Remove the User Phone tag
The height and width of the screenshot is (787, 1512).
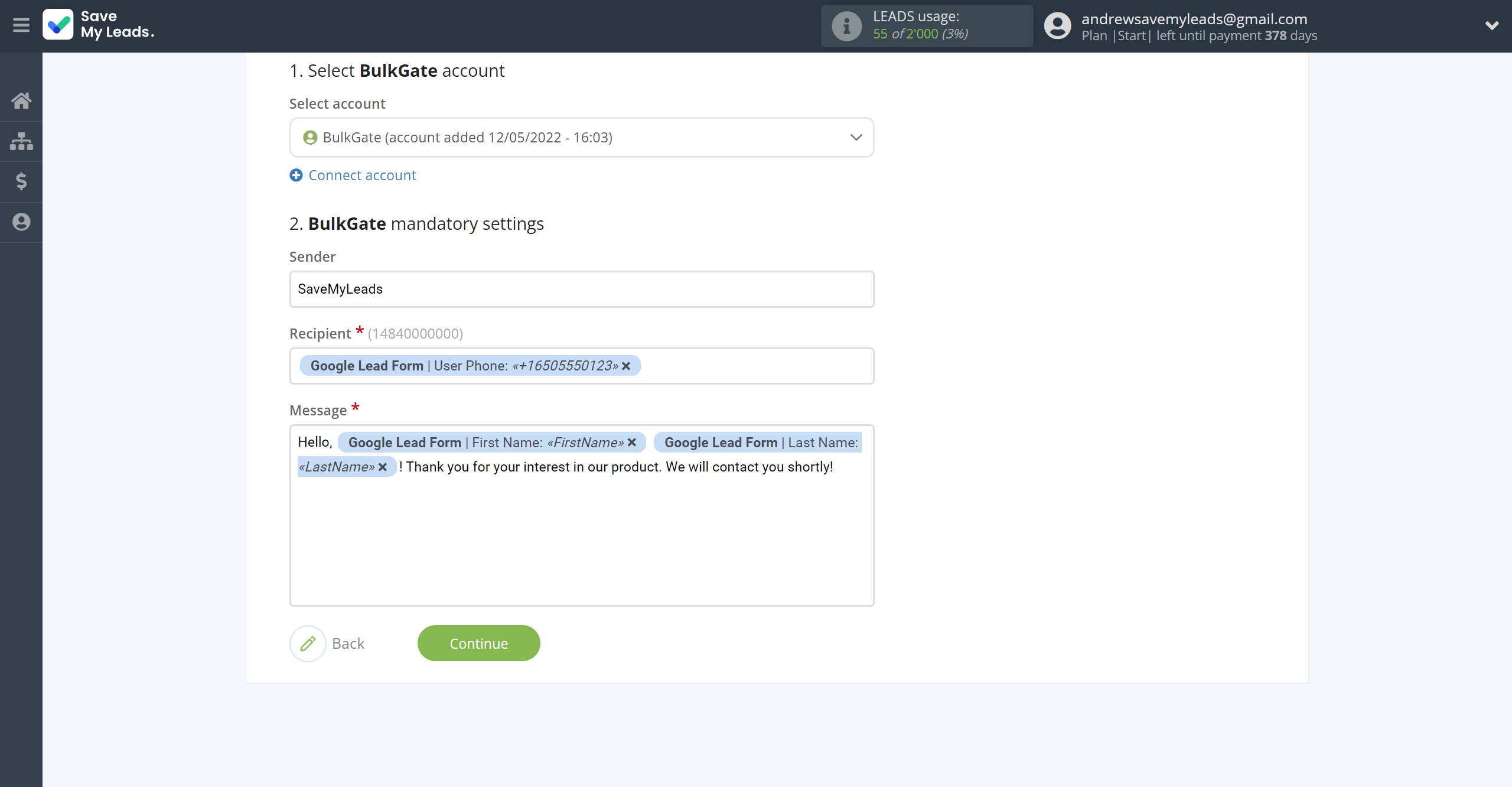click(x=626, y=366)
